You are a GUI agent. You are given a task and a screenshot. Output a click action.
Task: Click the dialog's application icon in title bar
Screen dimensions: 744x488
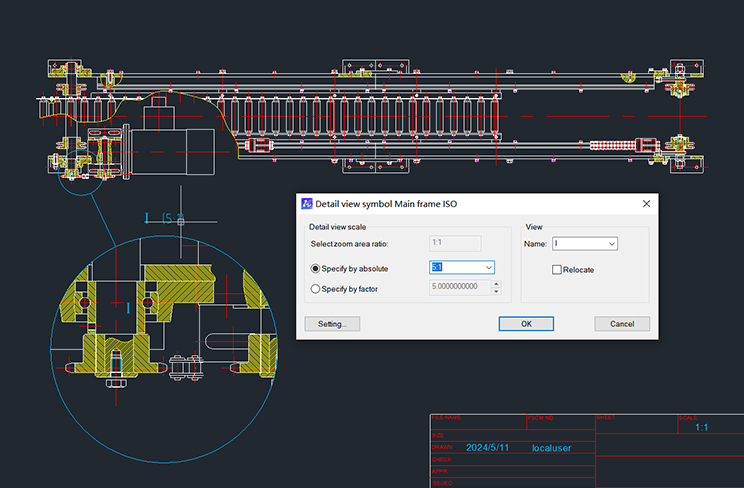307,204
